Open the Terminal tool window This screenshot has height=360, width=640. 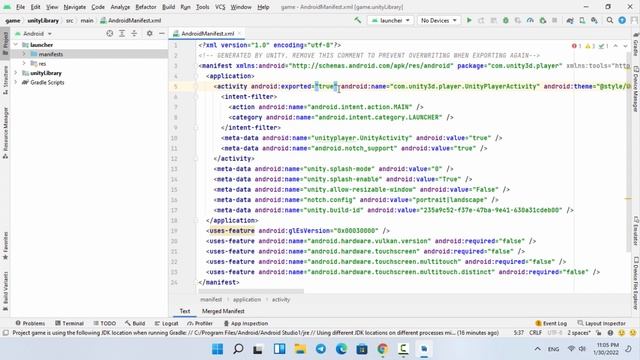pyautogui.click(x=69, y=323)
